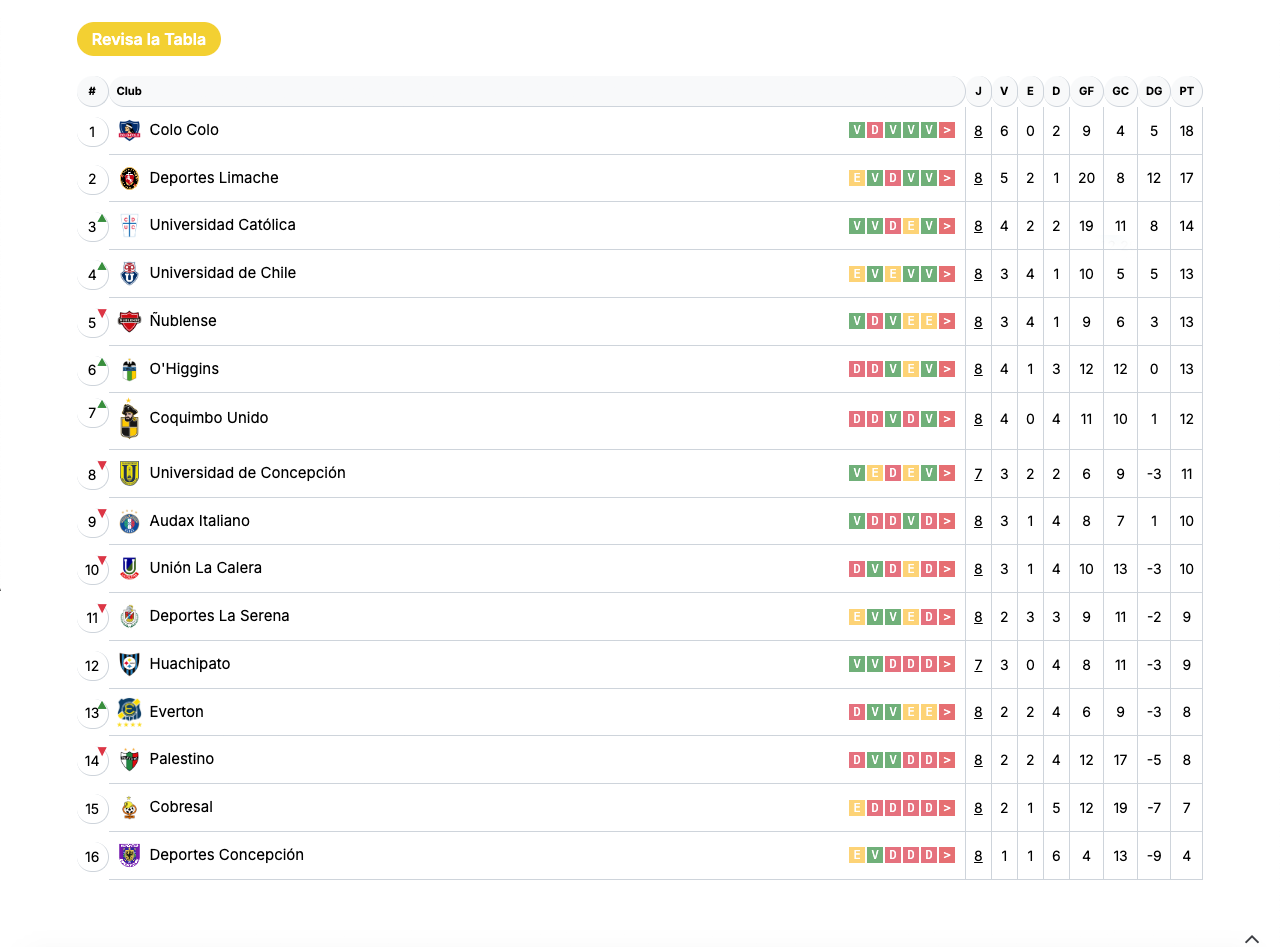This screenshot has height=947, width=1280.
Task: Expand Cobresal's form history arrow
Action: [947, 807]
